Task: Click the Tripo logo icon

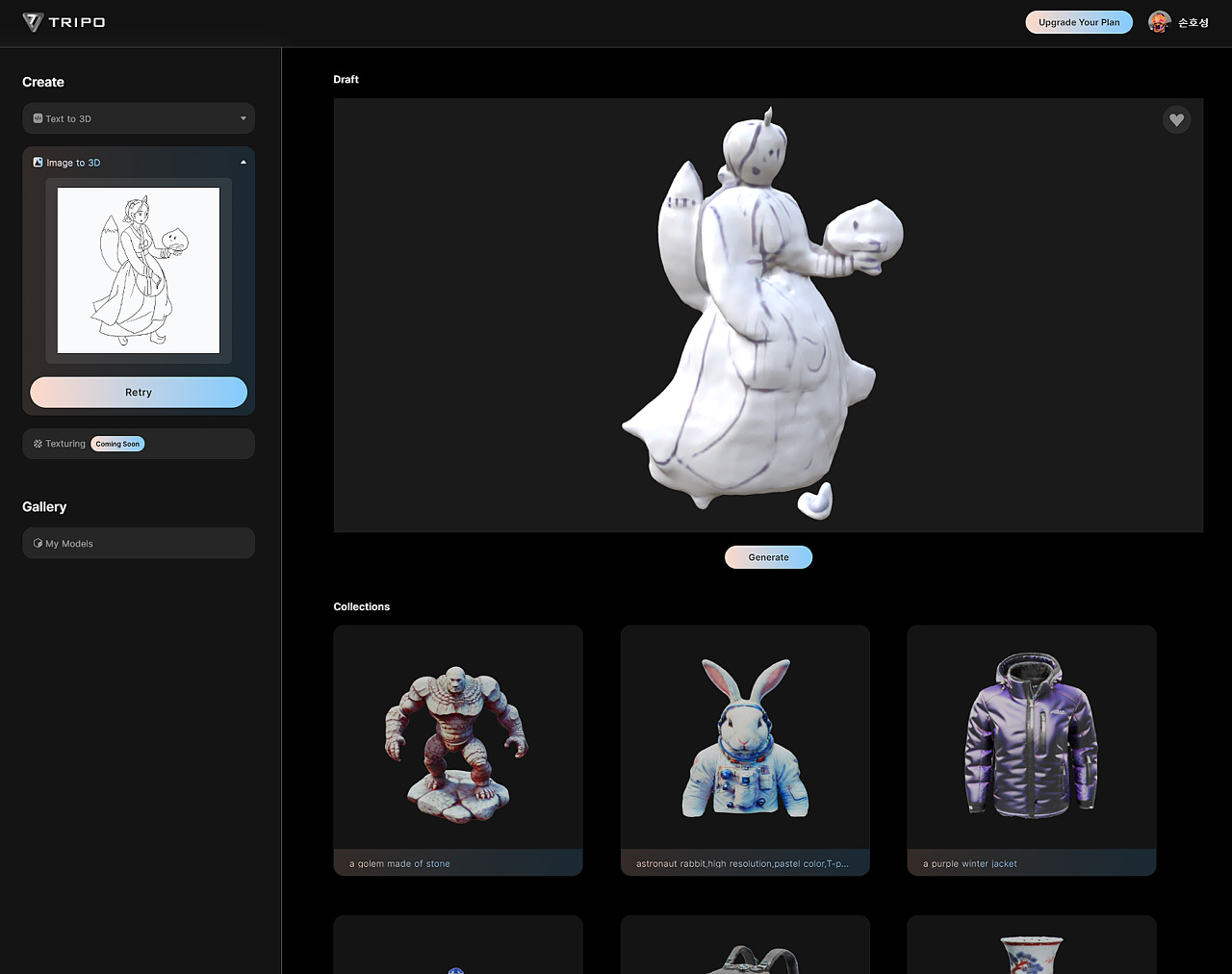Action: pyautogui.click(x=33, y=22)
